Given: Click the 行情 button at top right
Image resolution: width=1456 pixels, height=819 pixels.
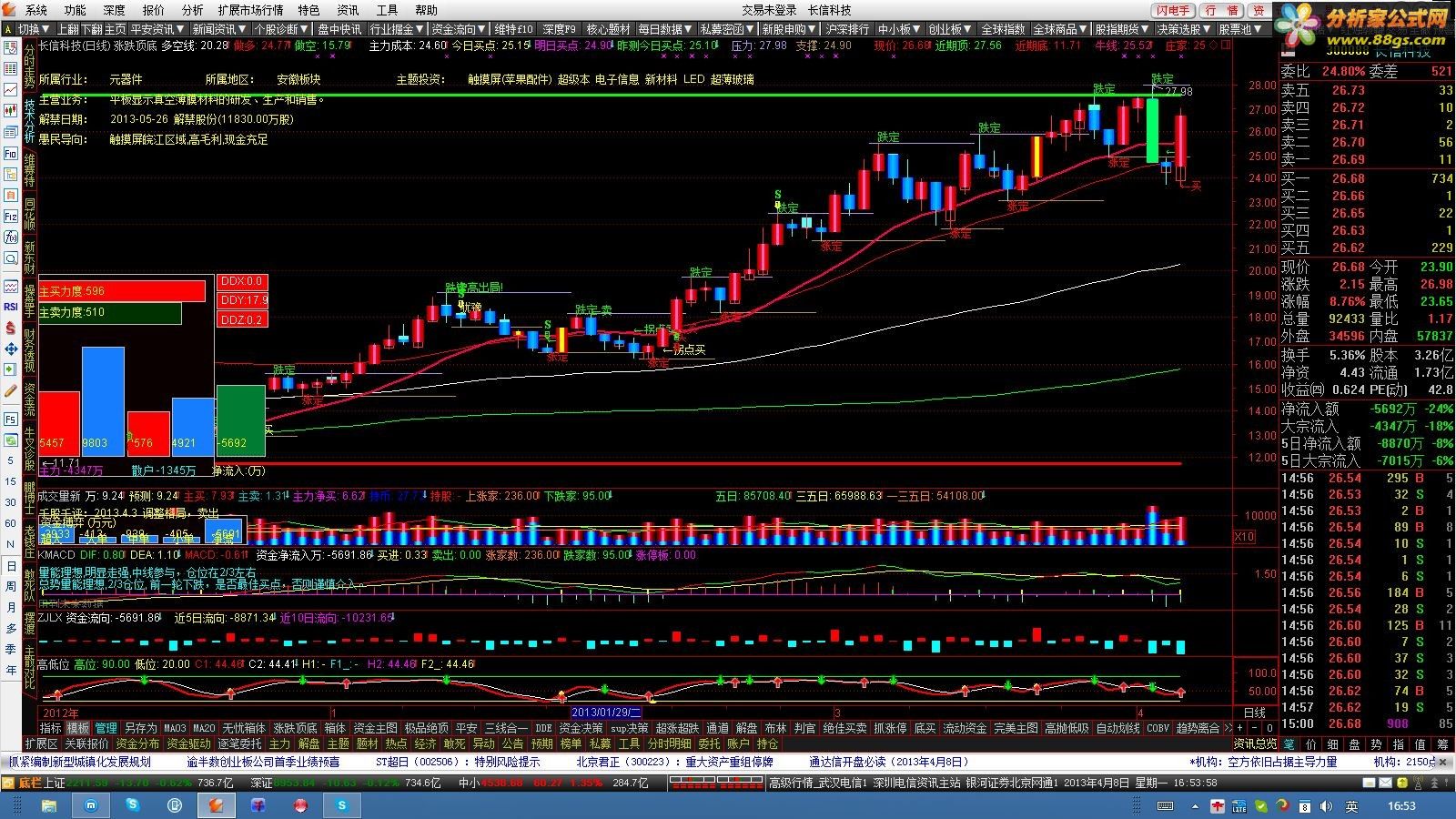Looking at the screenshot, I should (1222, 10).
